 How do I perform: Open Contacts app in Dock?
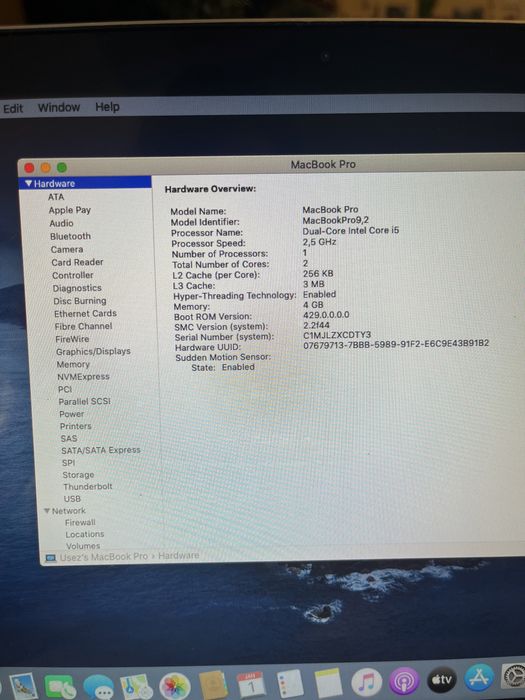pos(213,685)
